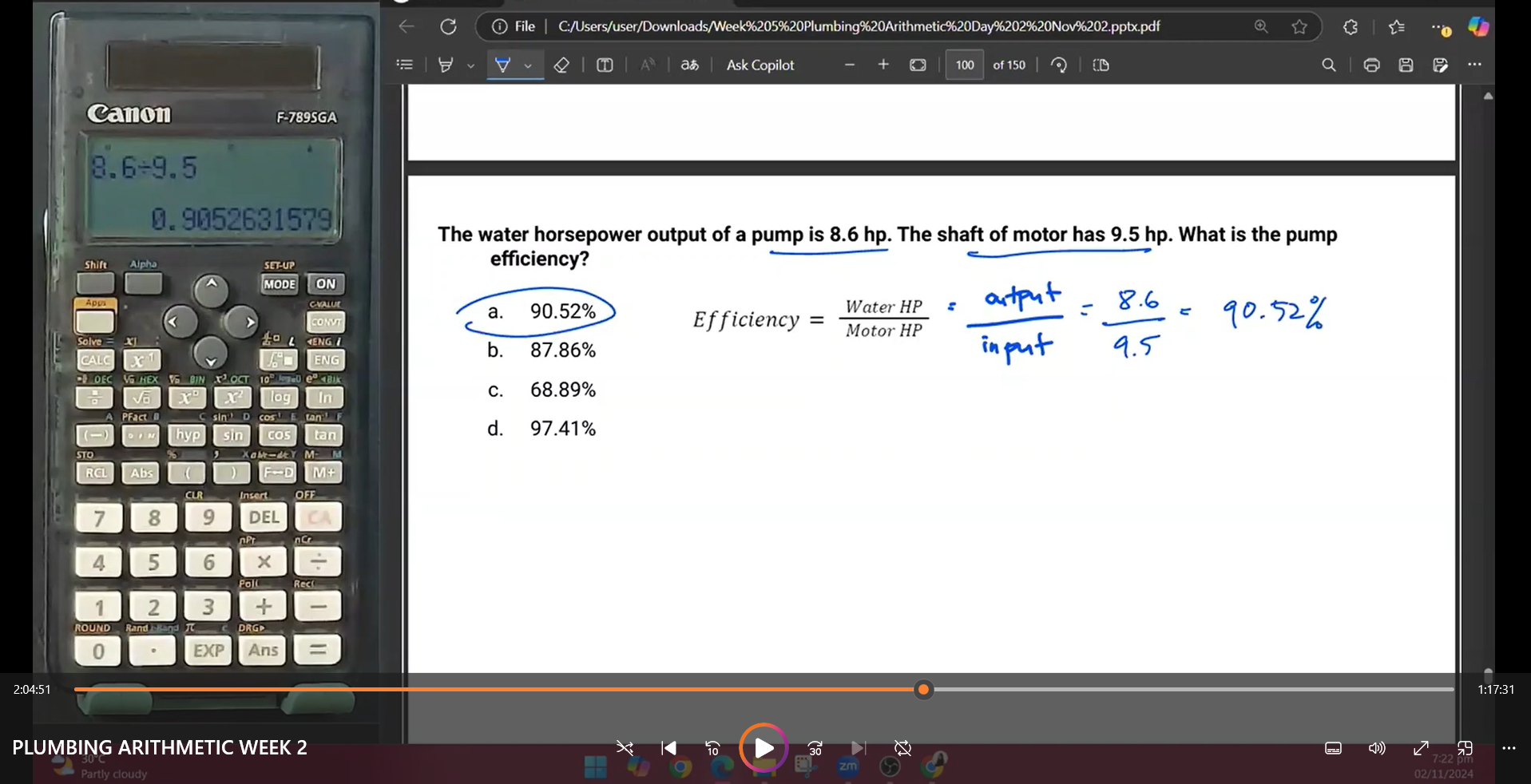This screenshot has width=1531, height=784.
Task: Click the address bar zoom magnifier icon
Action: pyautogui.click(x=1261, y=26)
